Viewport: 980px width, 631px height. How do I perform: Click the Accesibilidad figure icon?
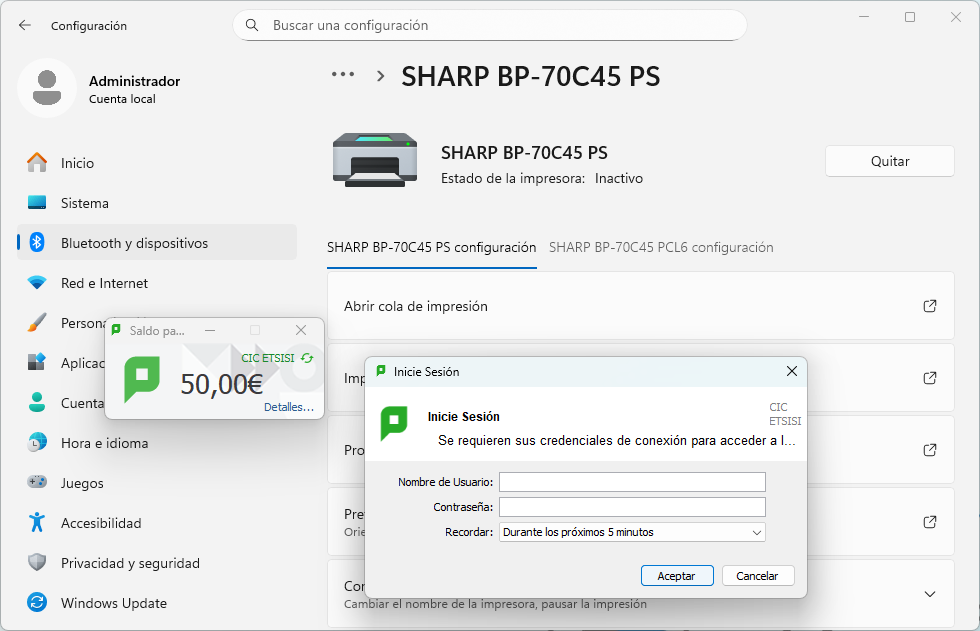click(37, 522)
